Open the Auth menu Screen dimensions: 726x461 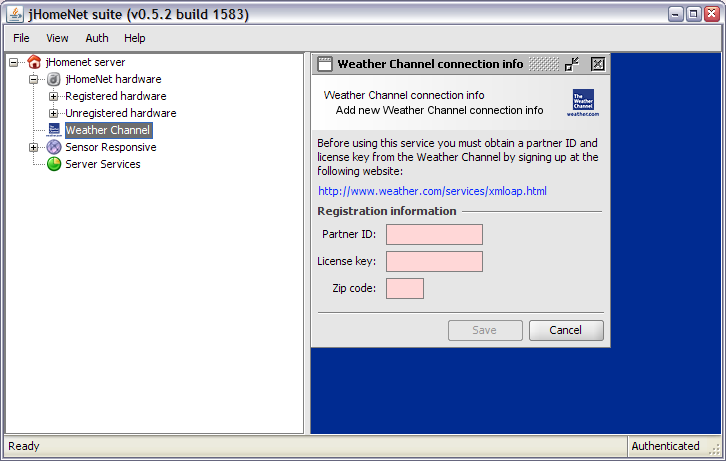tap(97, 38)
